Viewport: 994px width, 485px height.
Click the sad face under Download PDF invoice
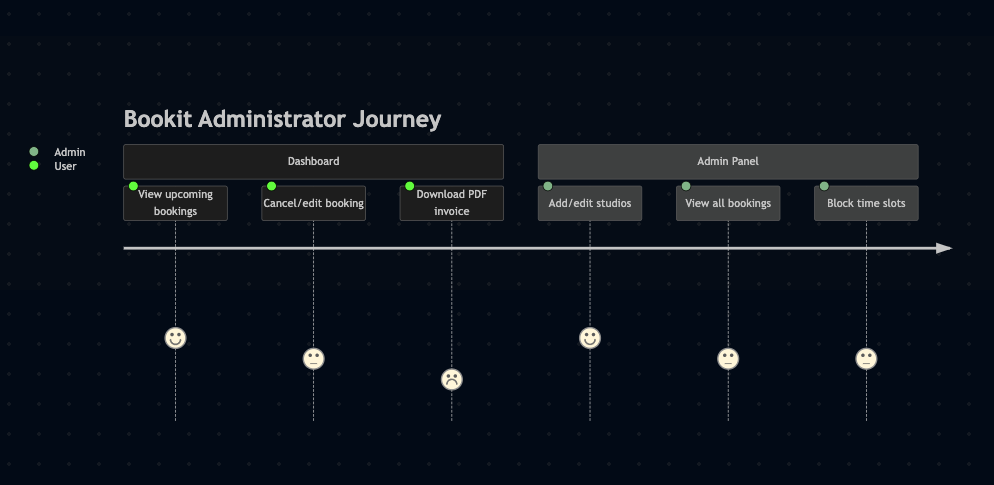coord(451,379)
